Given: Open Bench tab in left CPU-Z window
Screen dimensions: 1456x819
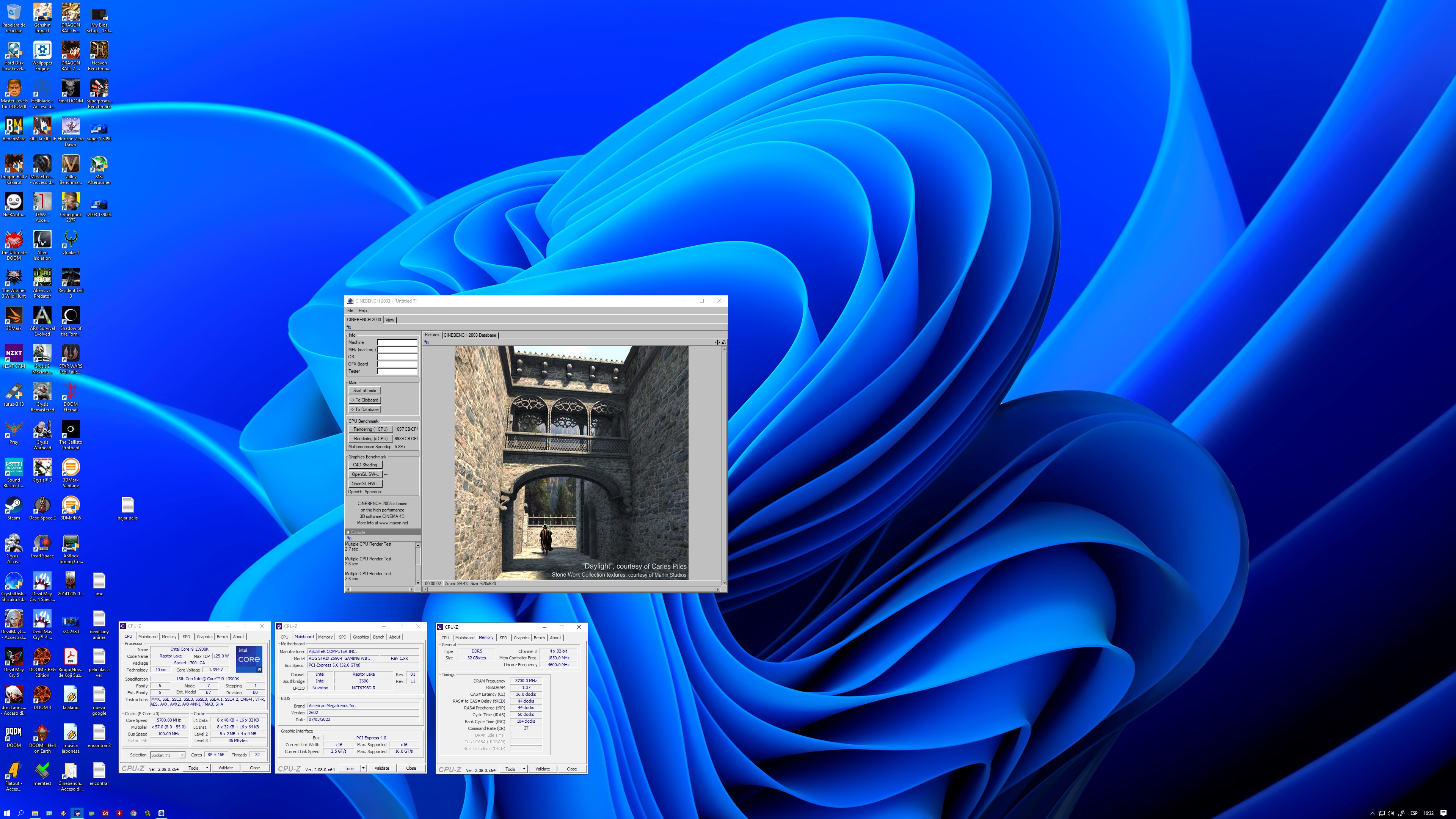Looking at the screenshot, I should [x=223, y=637].
